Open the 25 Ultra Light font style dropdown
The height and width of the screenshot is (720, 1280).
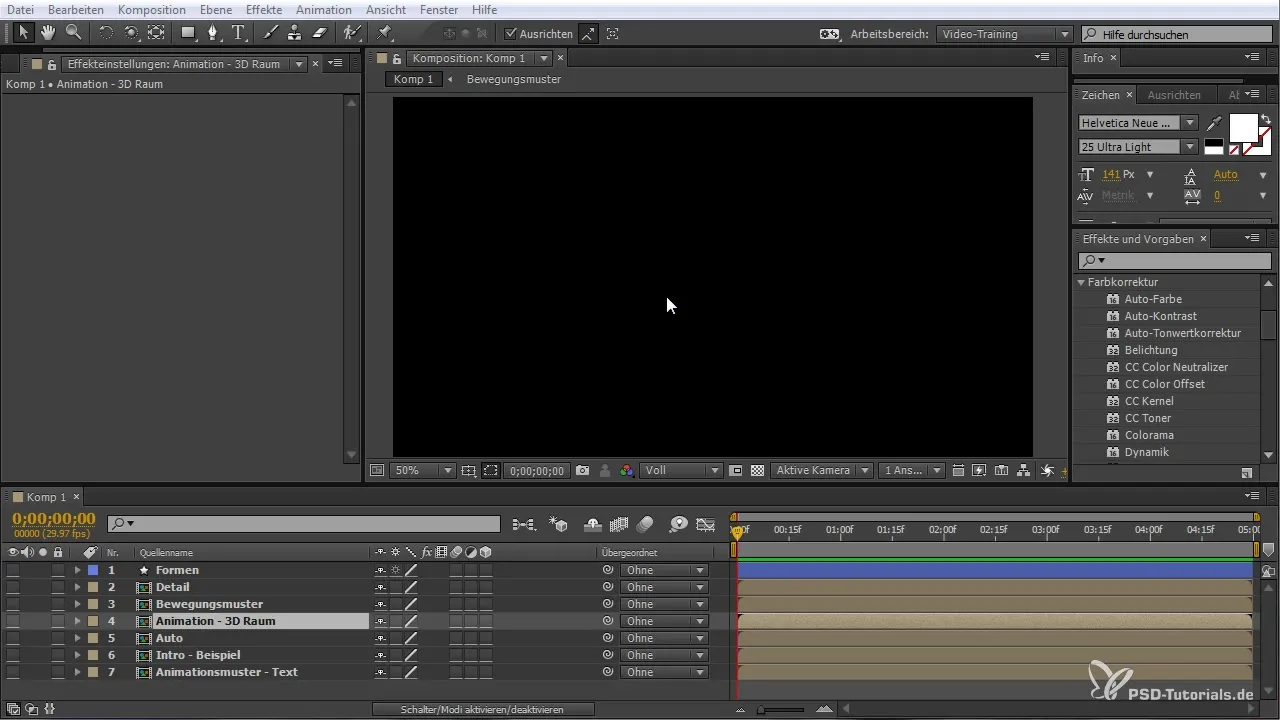[1138, 147]
